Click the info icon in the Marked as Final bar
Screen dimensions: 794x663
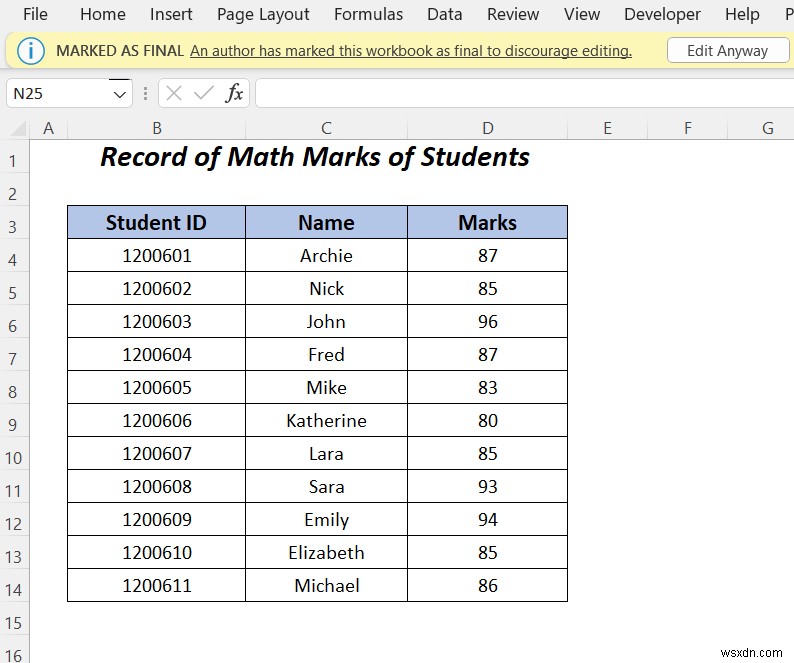(32, 51)
